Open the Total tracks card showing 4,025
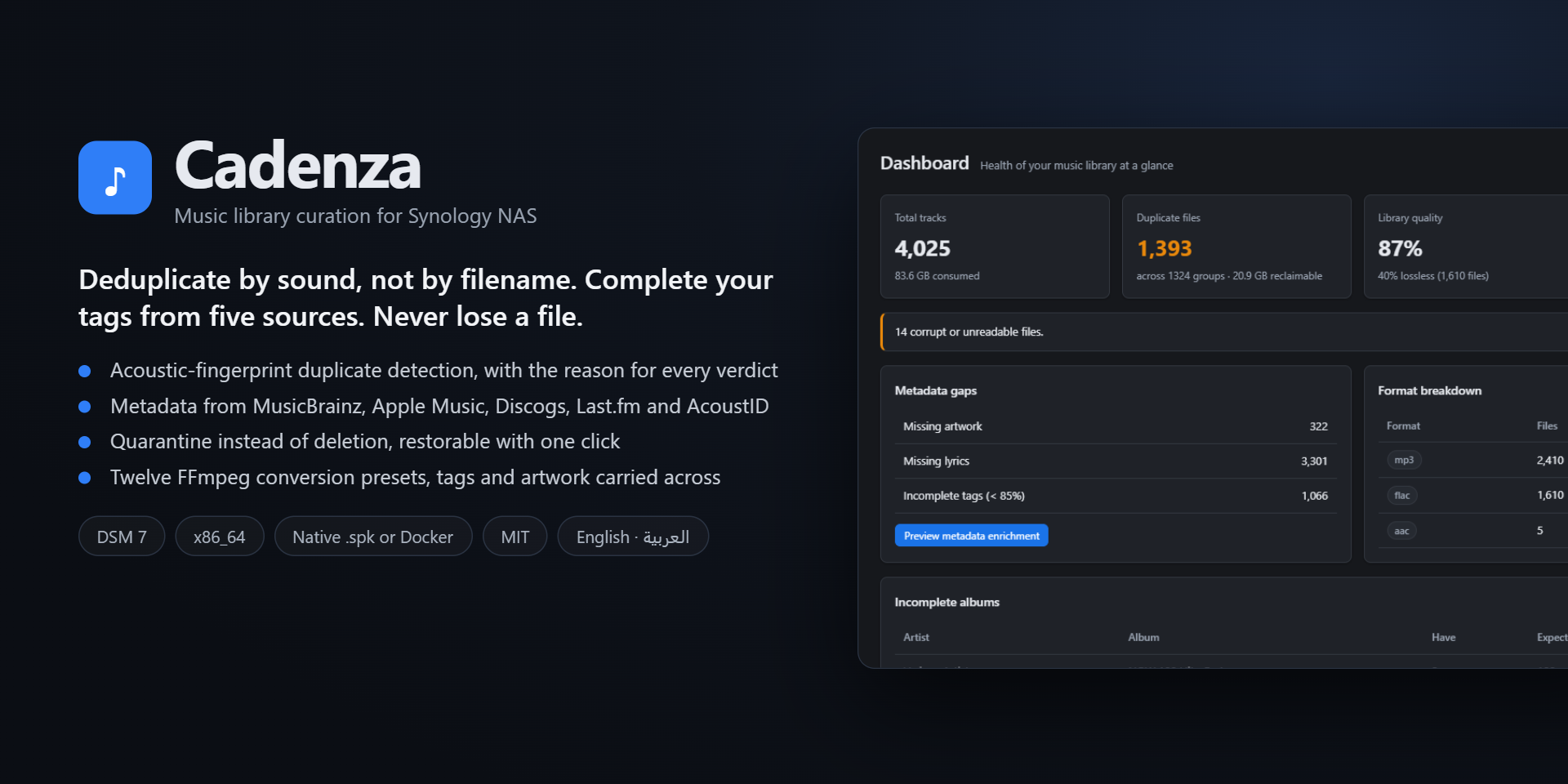 pos(995,247)
